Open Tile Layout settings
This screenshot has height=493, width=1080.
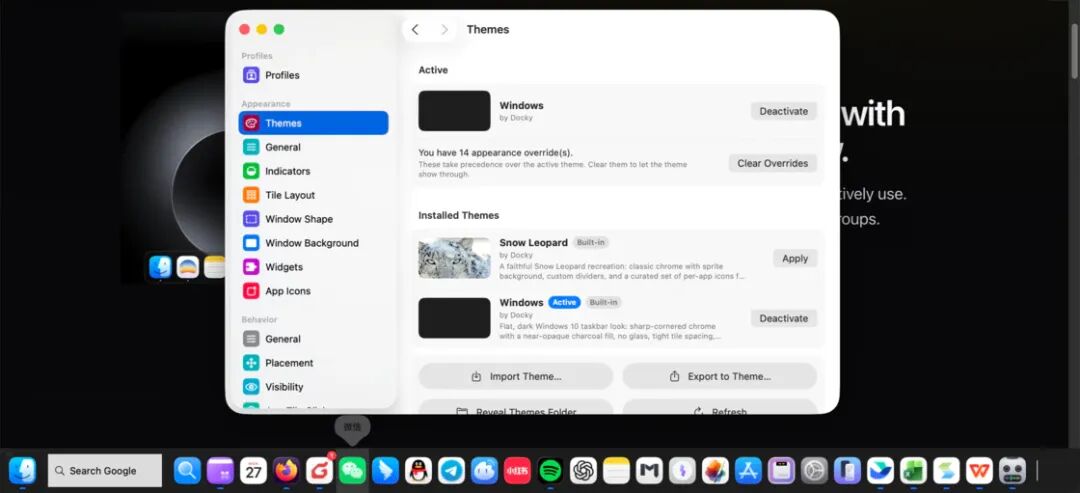(x=313, y=195)
